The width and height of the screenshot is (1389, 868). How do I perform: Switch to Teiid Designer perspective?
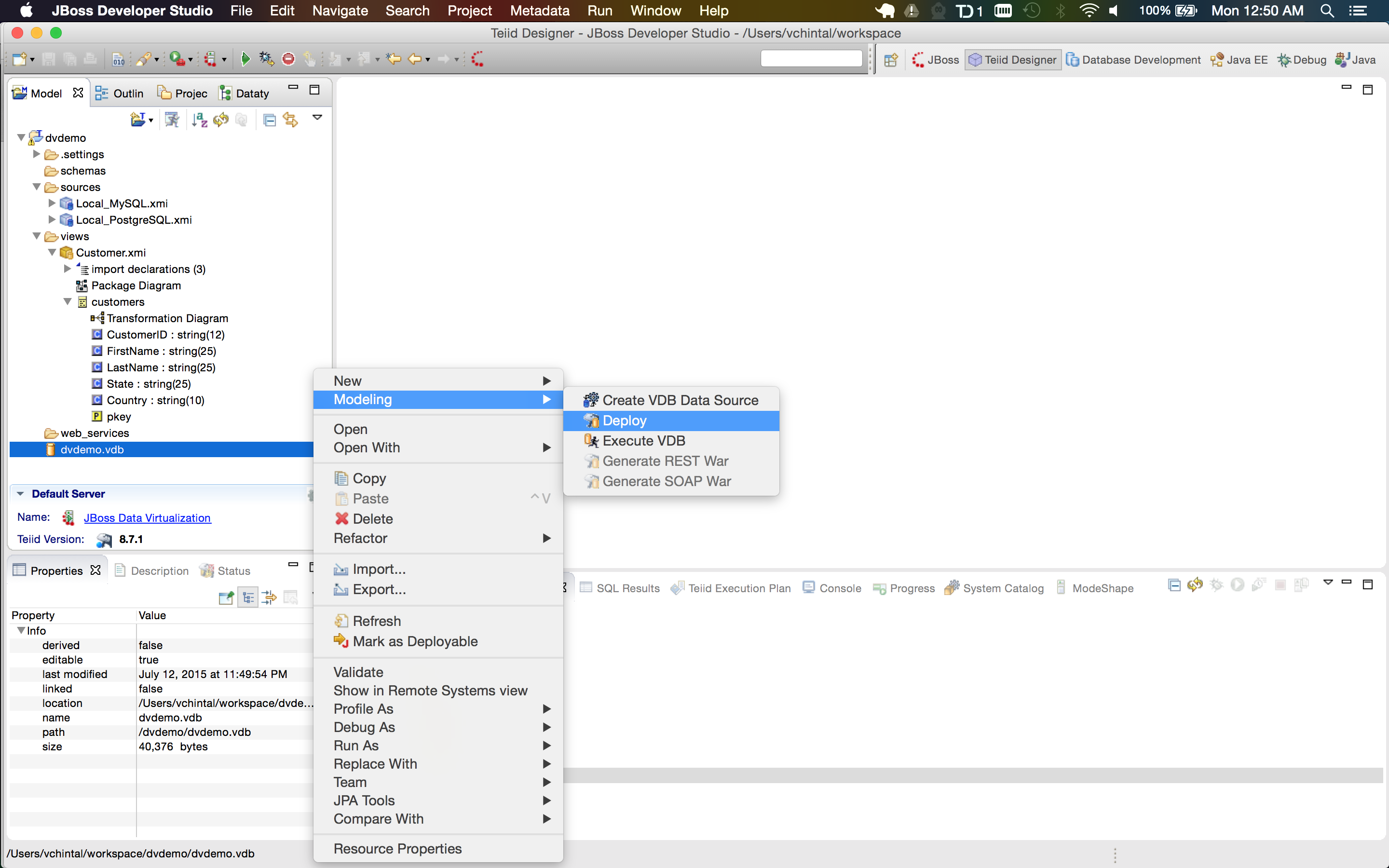click(x=1014, y=60)
